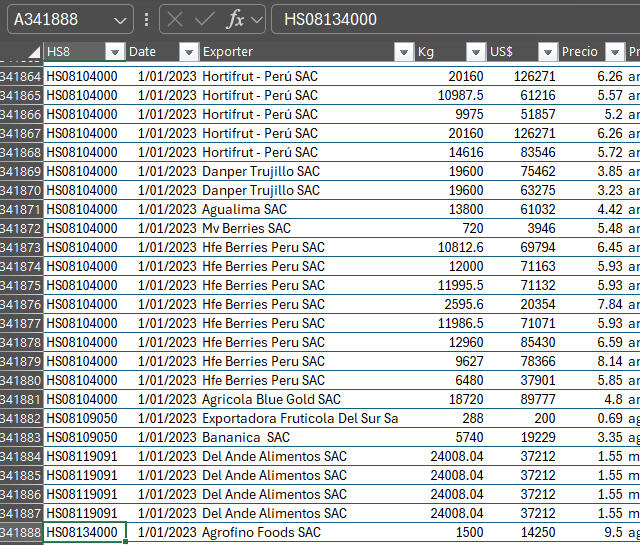Select HS08119091 in row 341884

(85, 456)
